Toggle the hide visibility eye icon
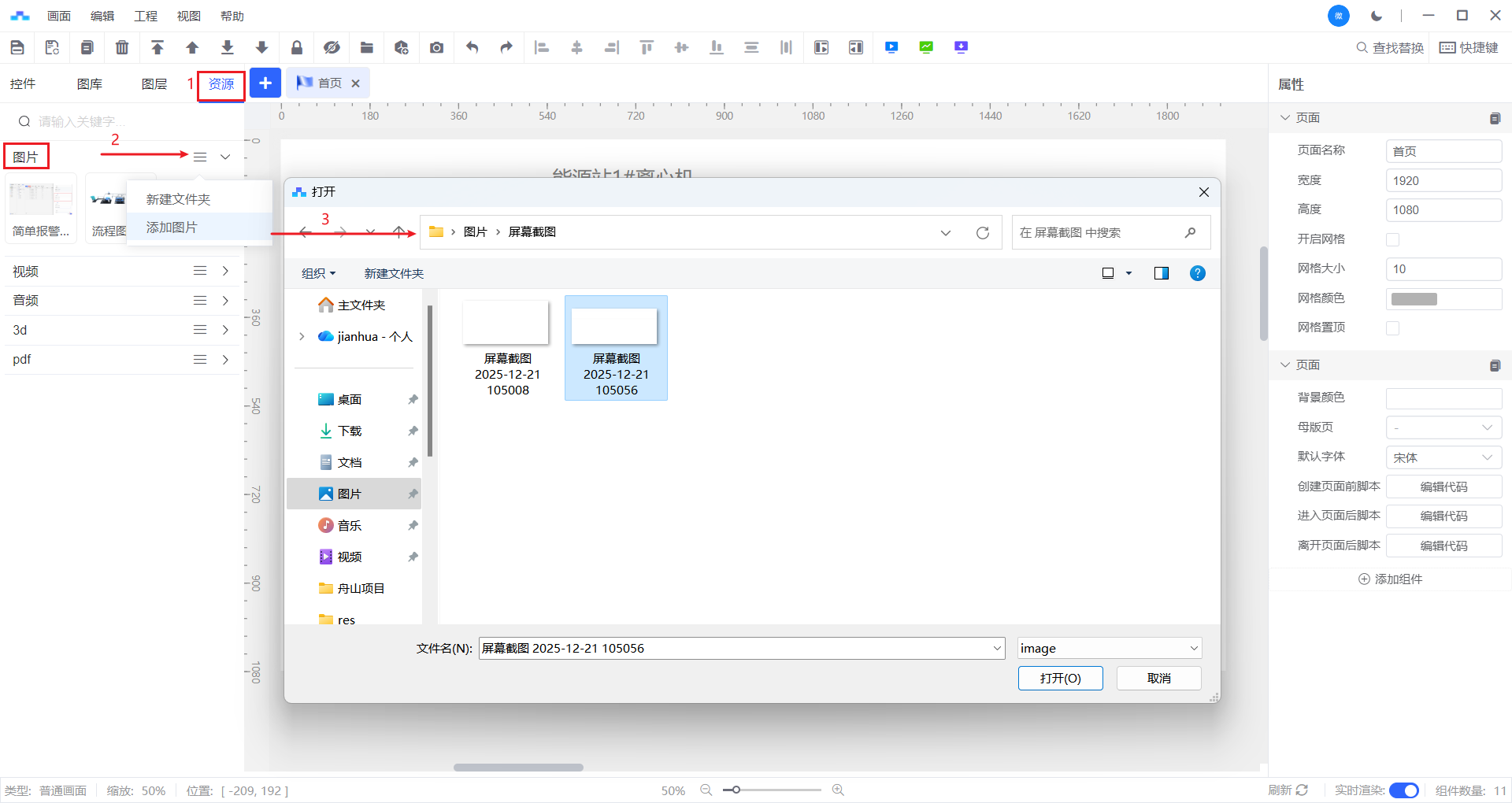Screen dimensions: 1512x803 [332, 47]
